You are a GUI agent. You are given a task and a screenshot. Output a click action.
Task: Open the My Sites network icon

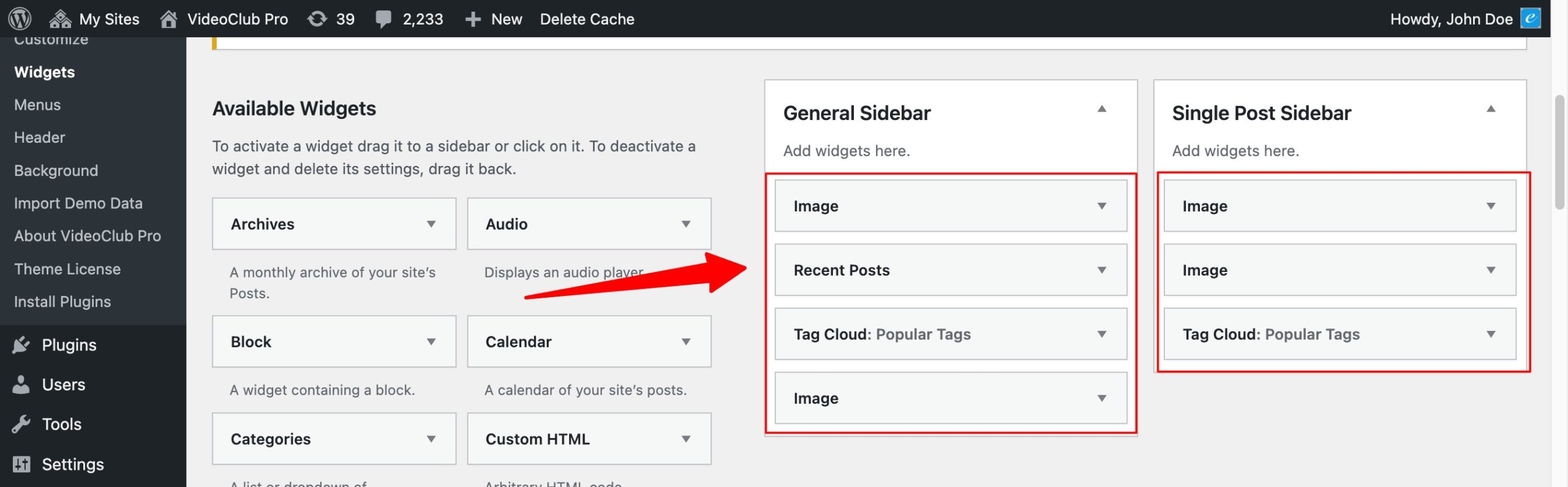[60, 19]
